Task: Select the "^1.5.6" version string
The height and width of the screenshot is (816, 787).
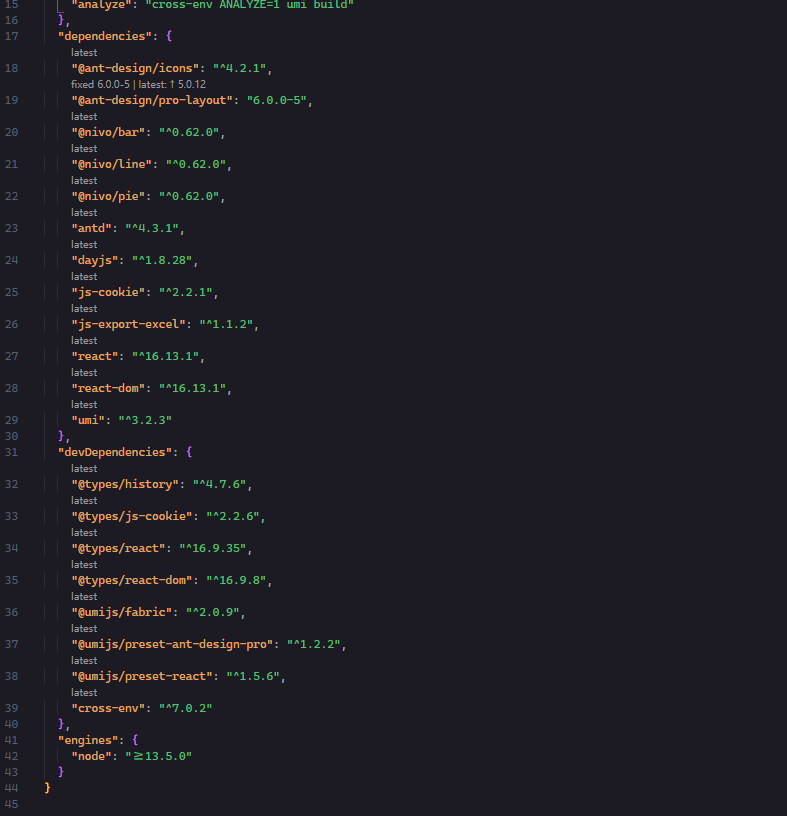Action: coord(252,676)
